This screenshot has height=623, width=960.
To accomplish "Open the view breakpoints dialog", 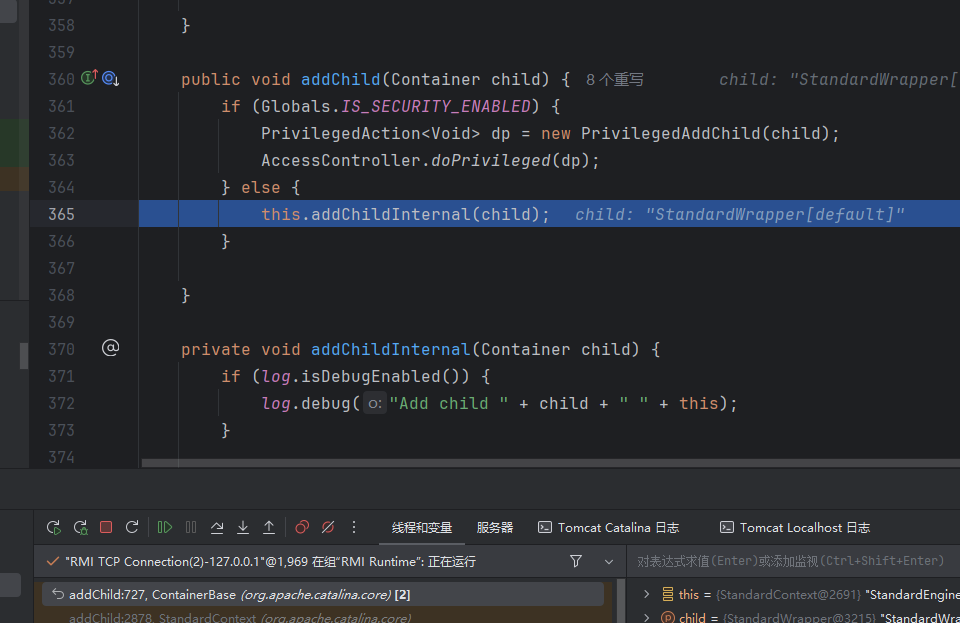I will click(302, 527).
